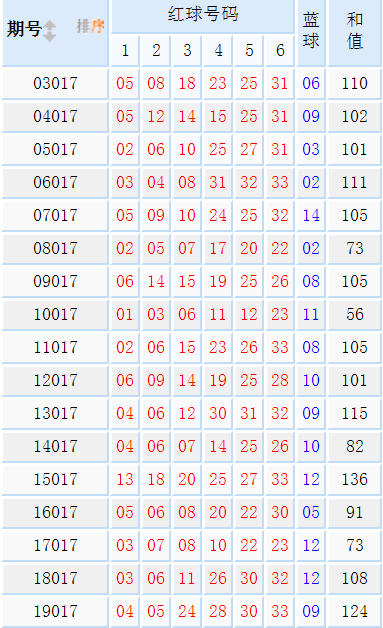
Task: Click red ball column header 2
Action: (156, 50)
